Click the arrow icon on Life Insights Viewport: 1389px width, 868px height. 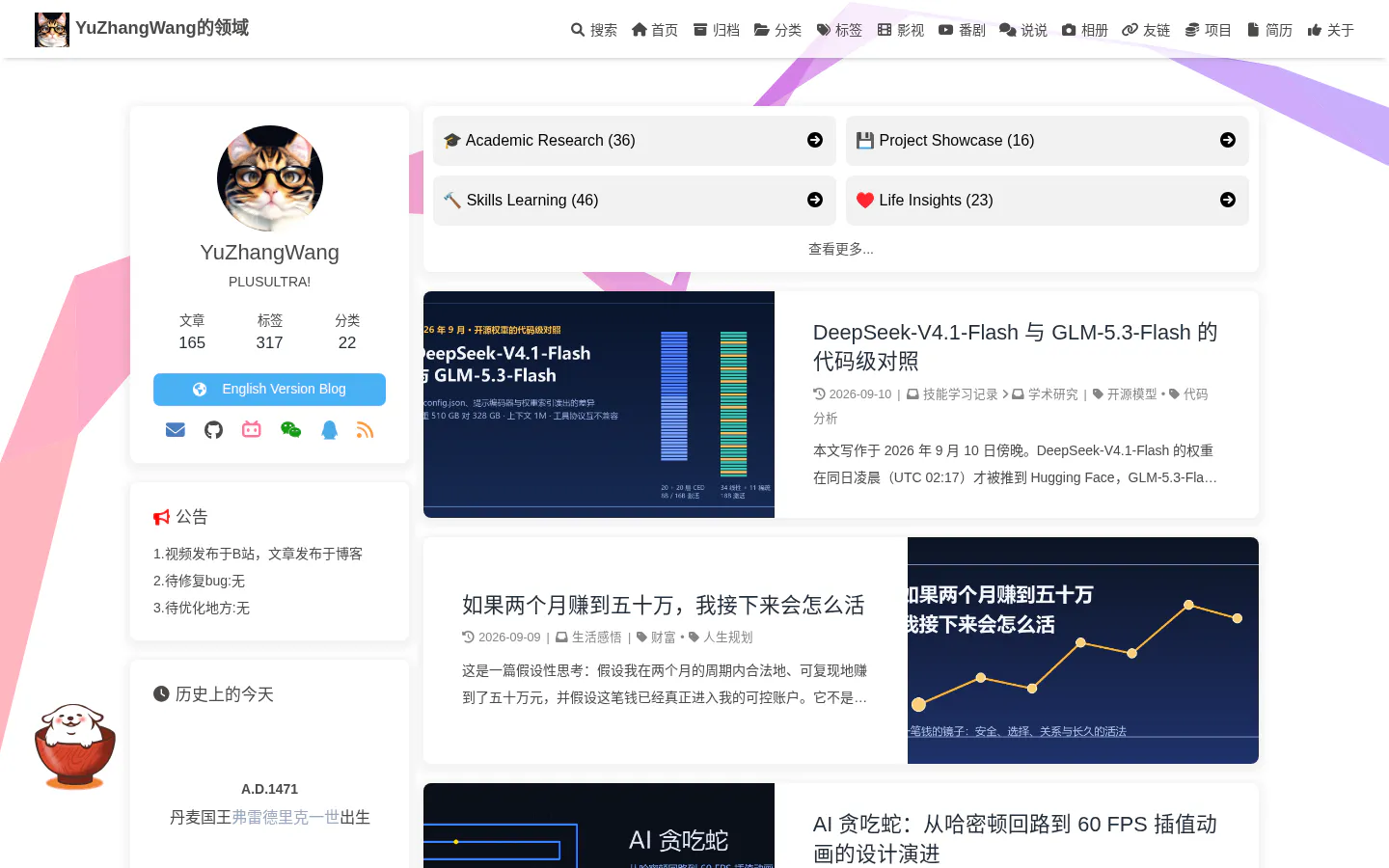pyautogui.click(x=1228, y=200)
